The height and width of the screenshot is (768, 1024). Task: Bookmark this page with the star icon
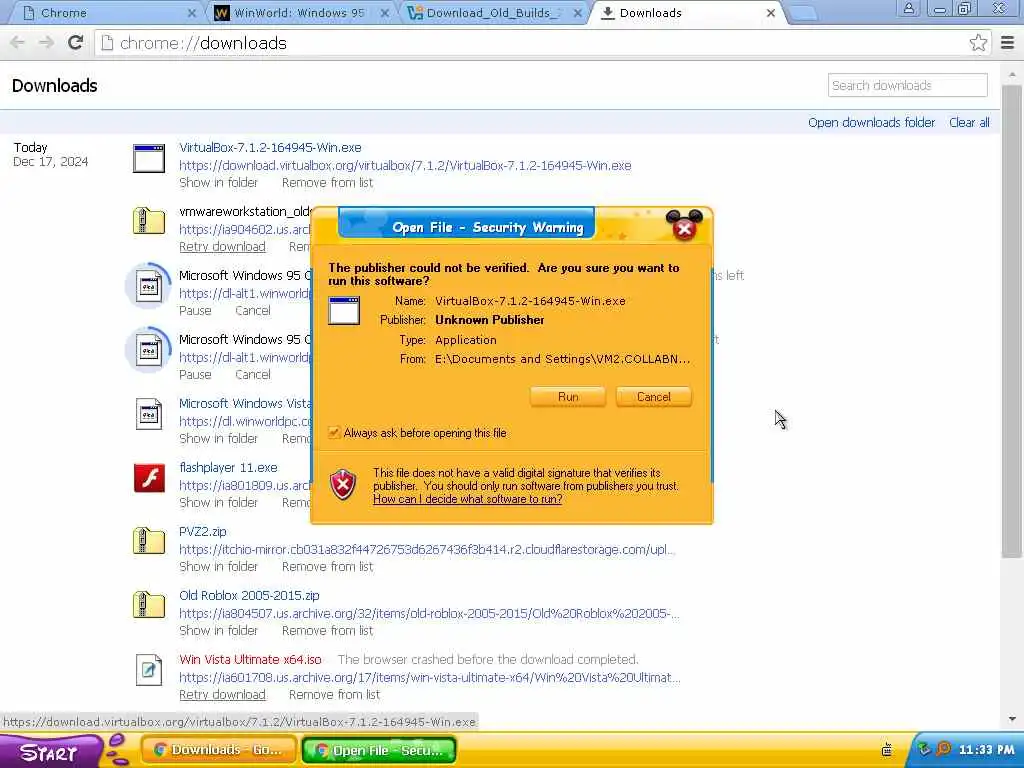(x=978, y=43)
